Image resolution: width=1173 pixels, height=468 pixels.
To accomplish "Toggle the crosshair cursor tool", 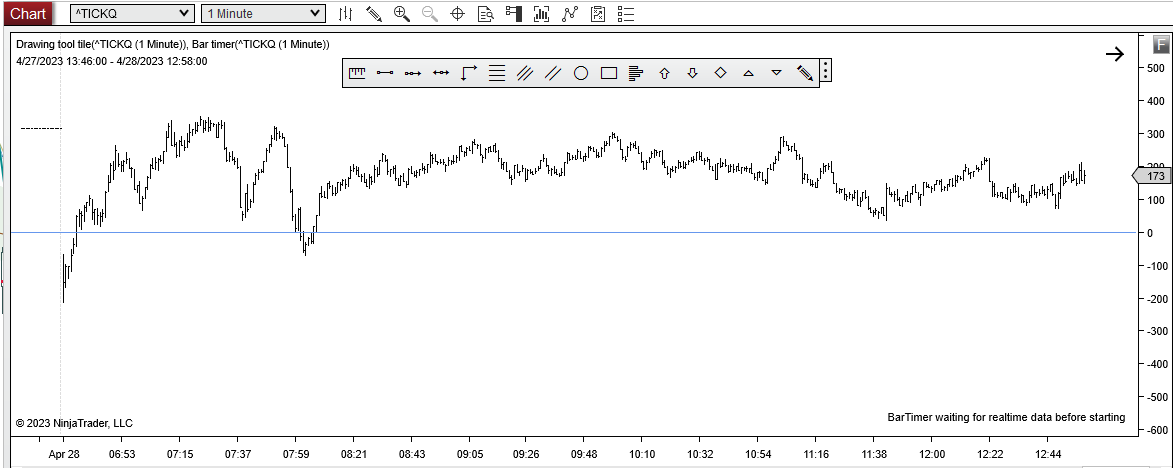I will [x=458, y=13].
